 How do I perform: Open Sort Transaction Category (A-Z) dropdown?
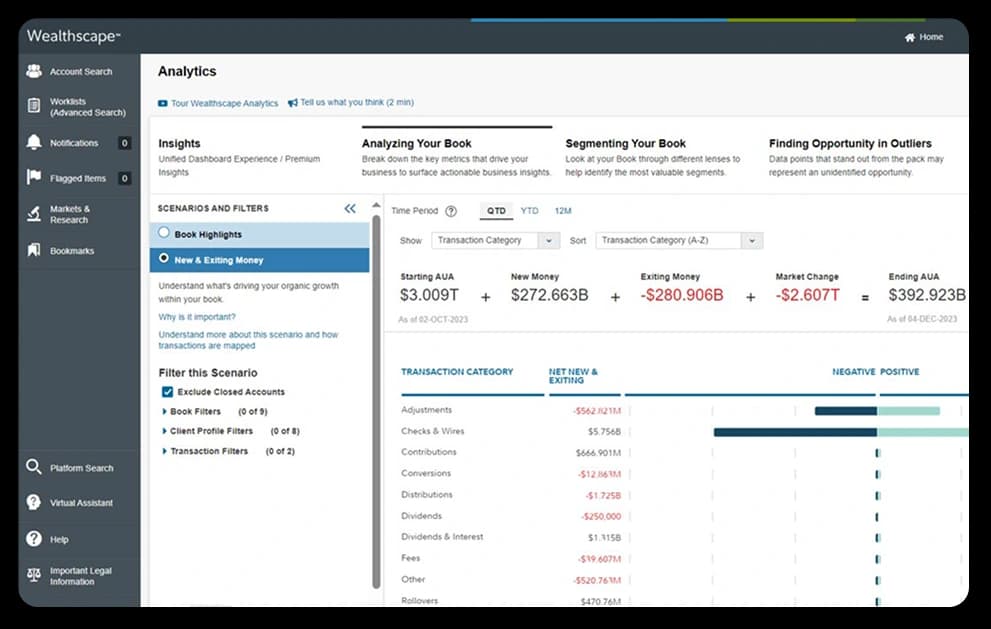point(679,240)
